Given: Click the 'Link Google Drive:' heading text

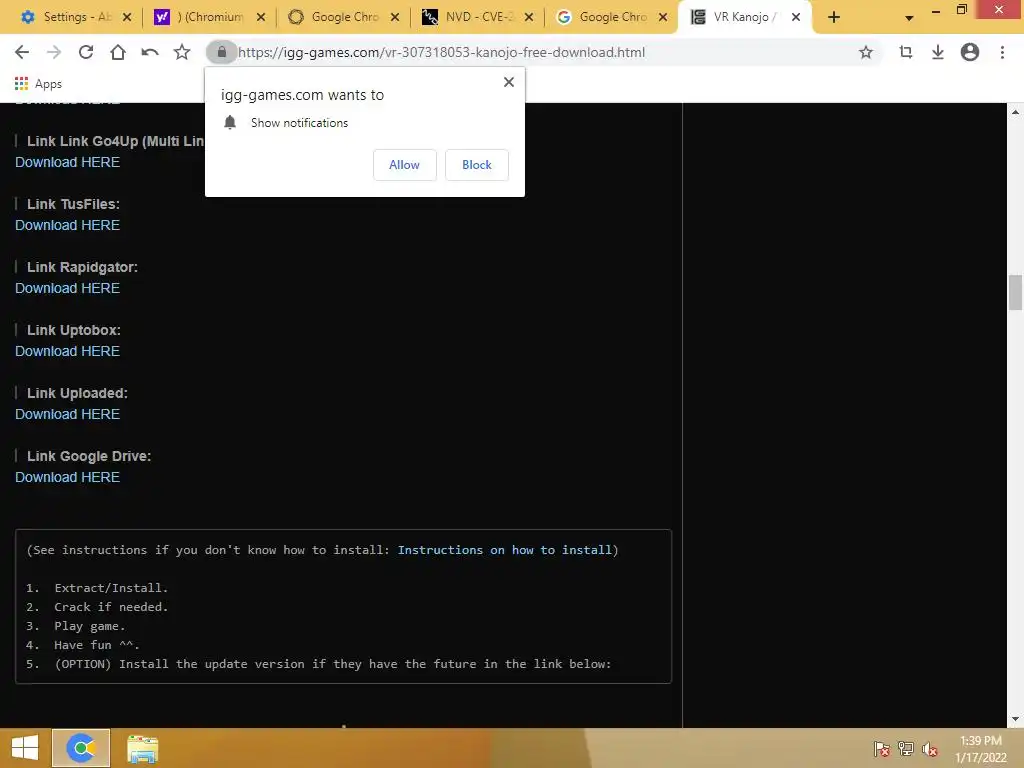Looking at the screenshot, I should [x=89, y=456].
